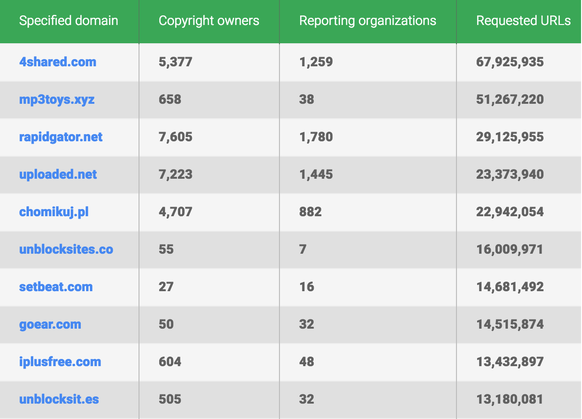The height and width of the screenshot is (419, 582).
Task: Open the mp3toys.xyz domain link
Action: click(x=57, y=99)
